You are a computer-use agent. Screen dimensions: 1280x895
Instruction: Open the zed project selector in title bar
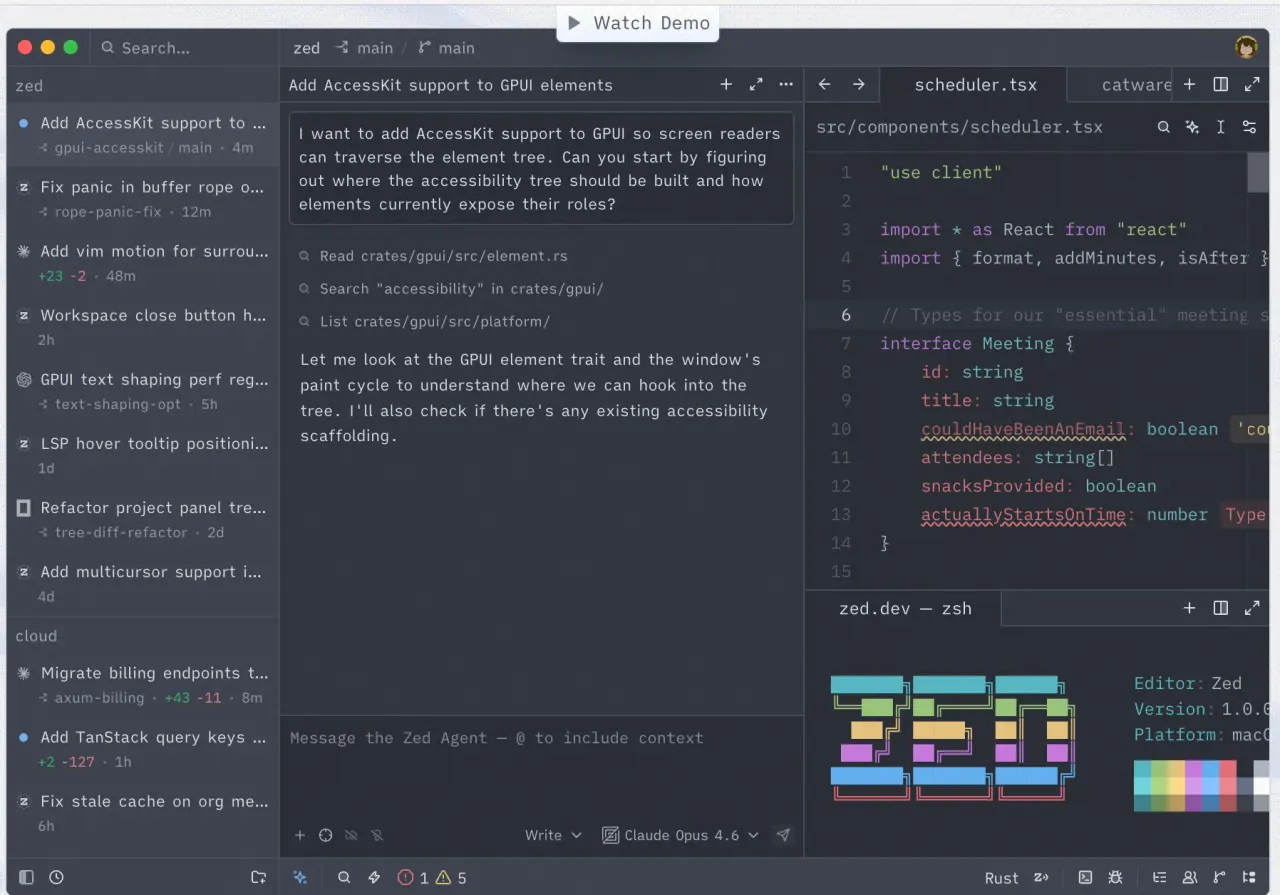click(x=306, y=48)
